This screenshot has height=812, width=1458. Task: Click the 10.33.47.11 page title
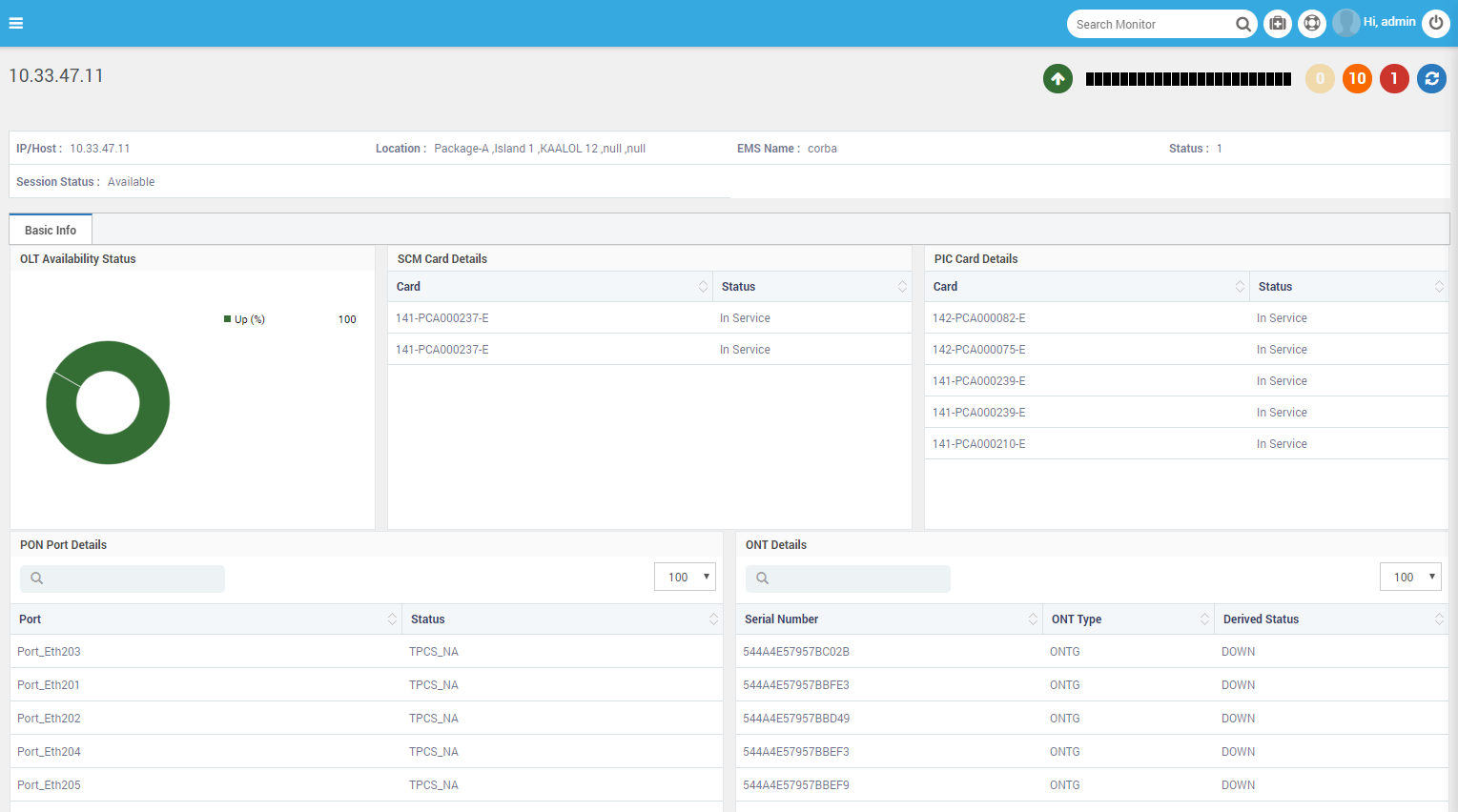pyautogui.click(x=56, y=76)
